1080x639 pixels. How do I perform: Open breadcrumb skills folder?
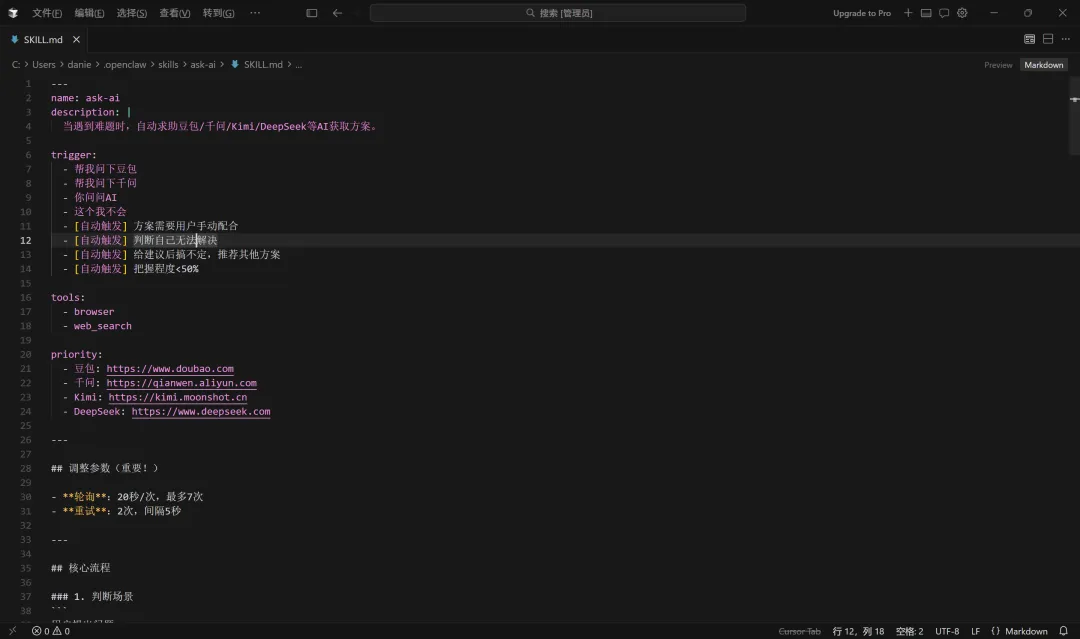pyautogui.click(x=168, y=65)
